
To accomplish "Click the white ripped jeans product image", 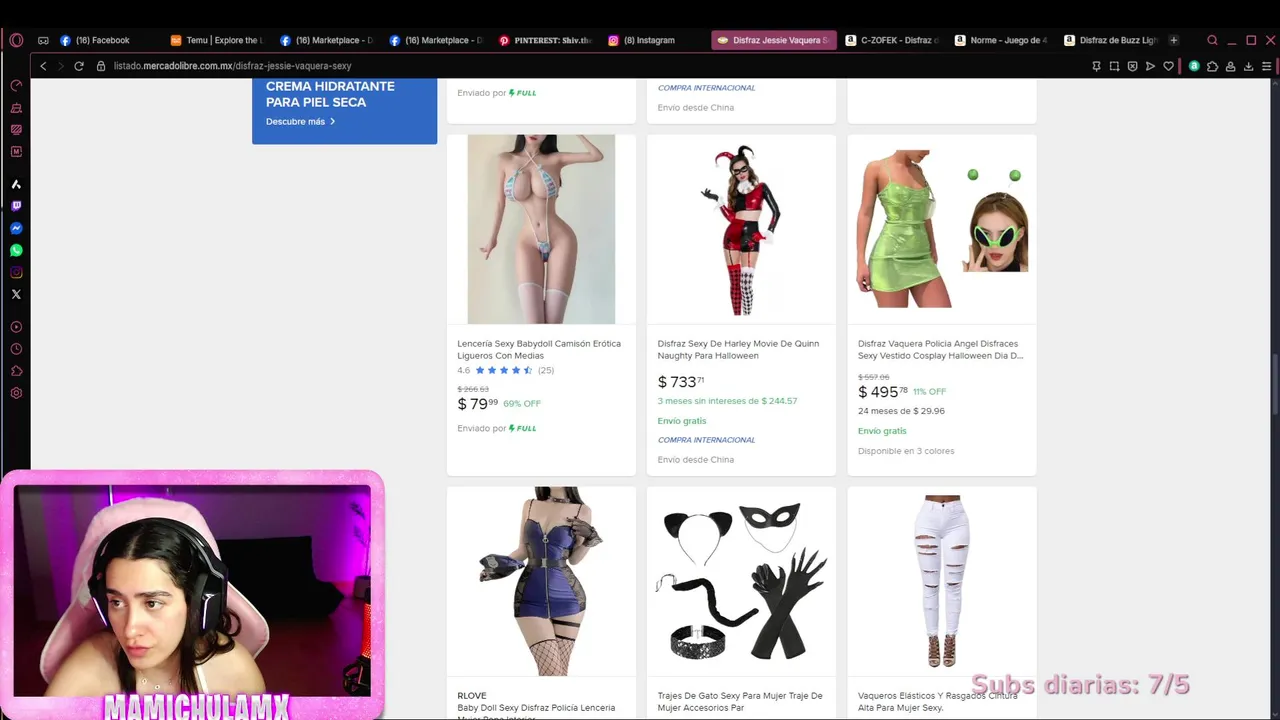I will (942, 581).
